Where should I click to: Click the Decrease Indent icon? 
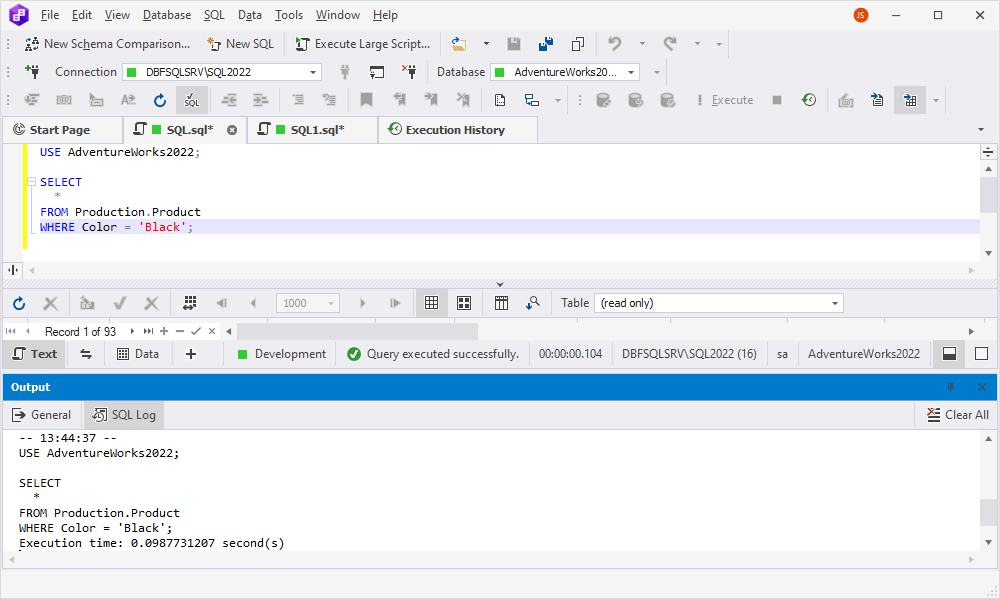click(229, 100)
